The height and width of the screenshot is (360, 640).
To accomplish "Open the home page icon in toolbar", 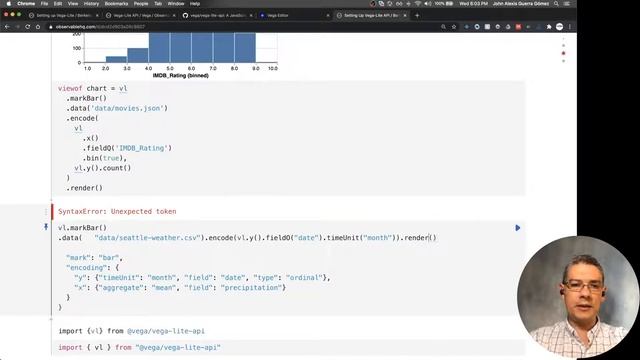I will (x=38, y=27).
